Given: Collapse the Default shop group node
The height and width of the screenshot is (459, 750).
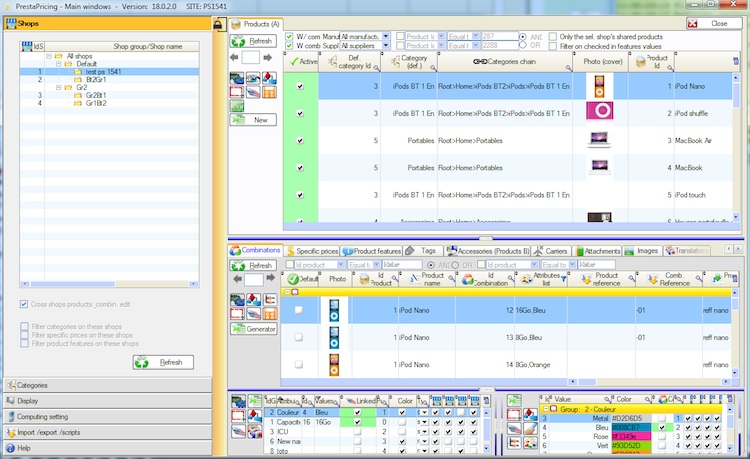Looking at the screenshot, I should click(x=61, y=63).
